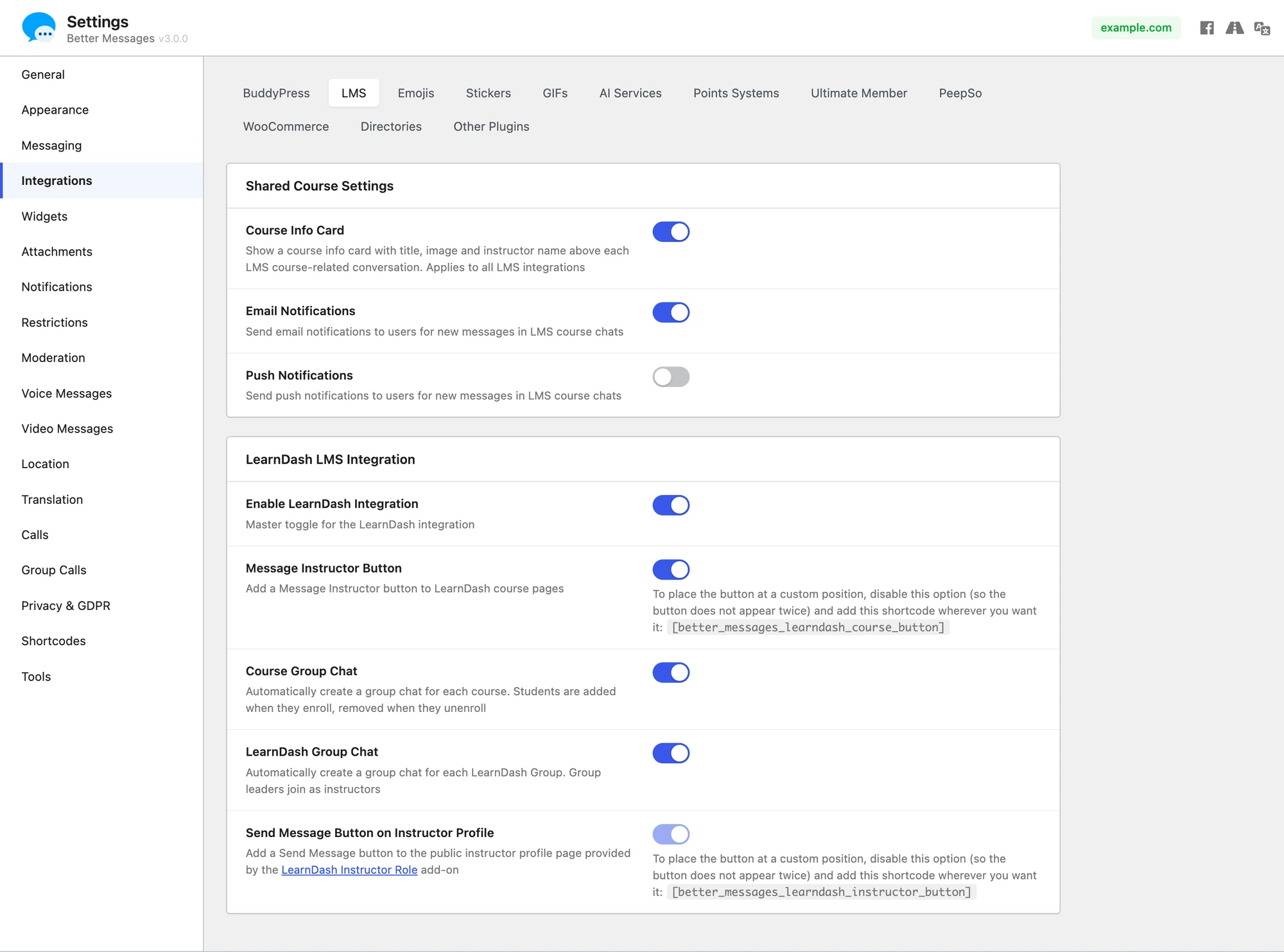Follow the LearnDash Instructor Role link
Image resolution: width=1284 pixels, height=952 pixels.
(349, 870)
